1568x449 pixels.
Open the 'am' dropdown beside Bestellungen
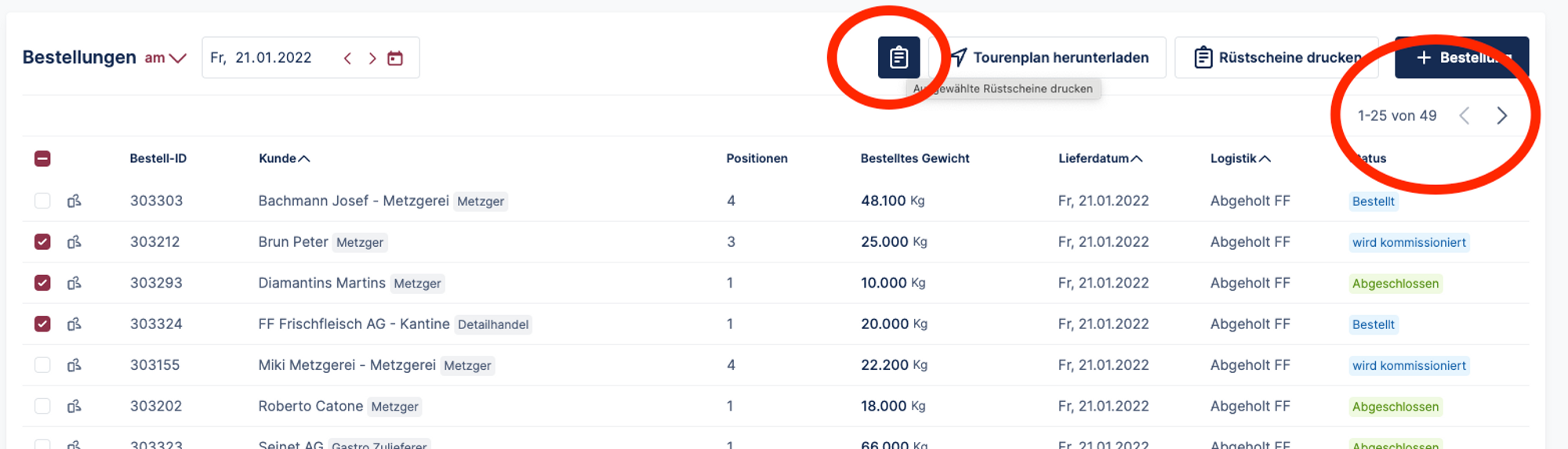pyautogui.click(x=165, y=58)
